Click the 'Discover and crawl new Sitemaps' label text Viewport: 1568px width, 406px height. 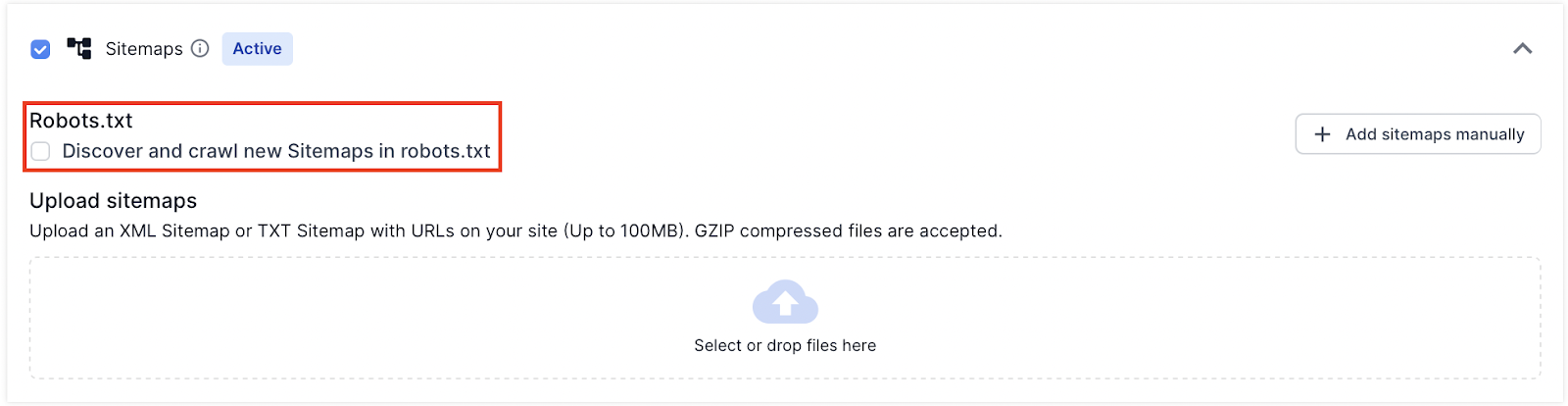pyautogui.click(x=276, y=151)
